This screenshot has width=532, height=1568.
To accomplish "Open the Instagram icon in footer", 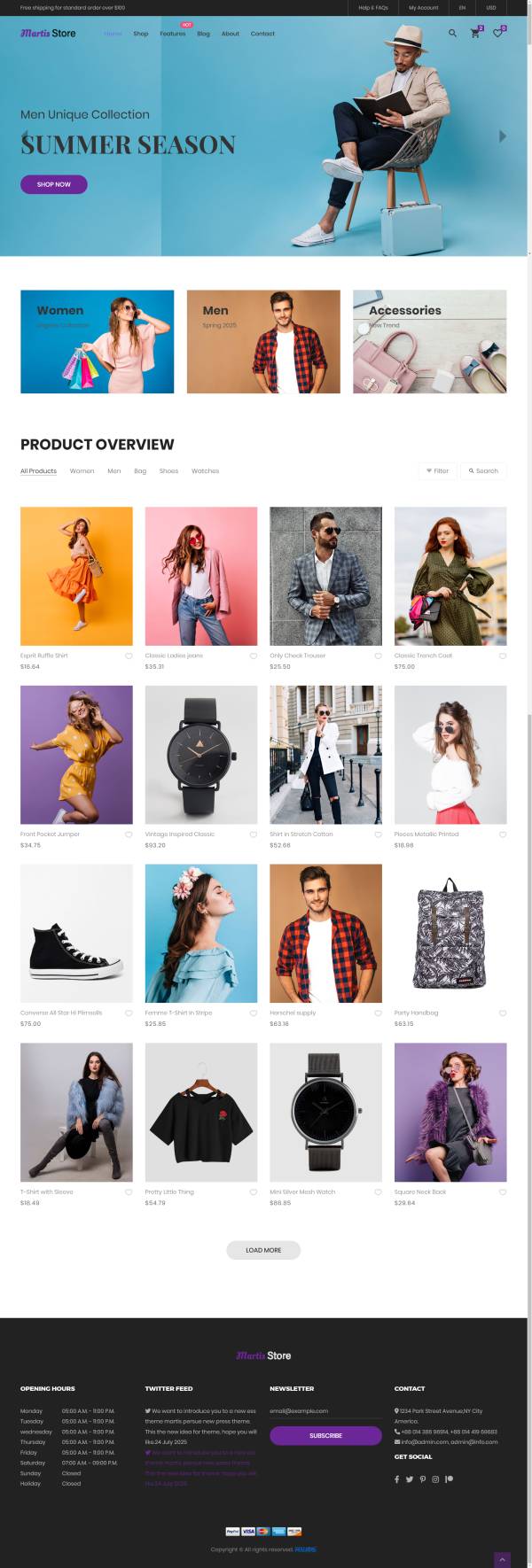I will click(435, 1479).
